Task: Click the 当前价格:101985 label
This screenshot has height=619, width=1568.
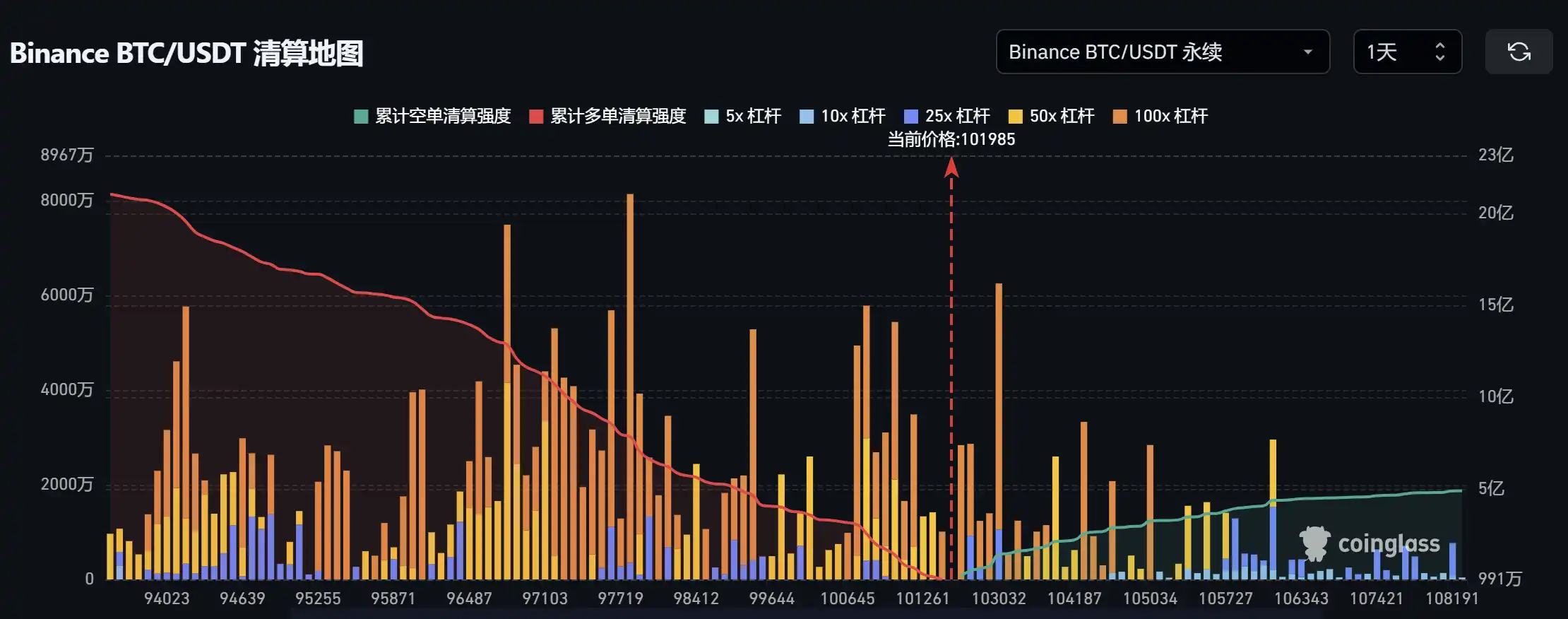Action: [x=951, y=139]
